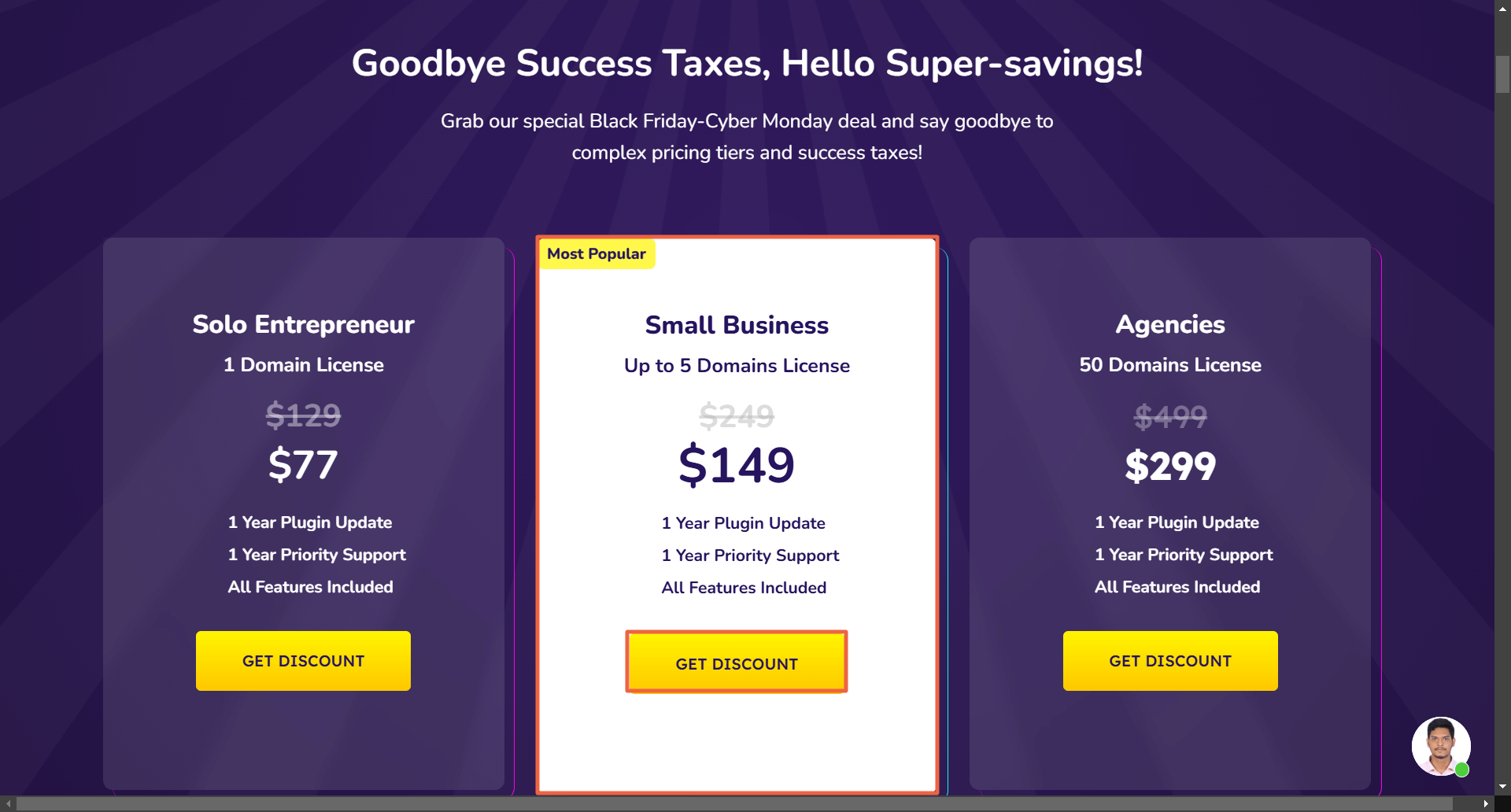The height and width of the screenshot is (812, 1511).
Task: Click Agencies plan's GET DISCOUNT button
Action: click(1170, 661)
